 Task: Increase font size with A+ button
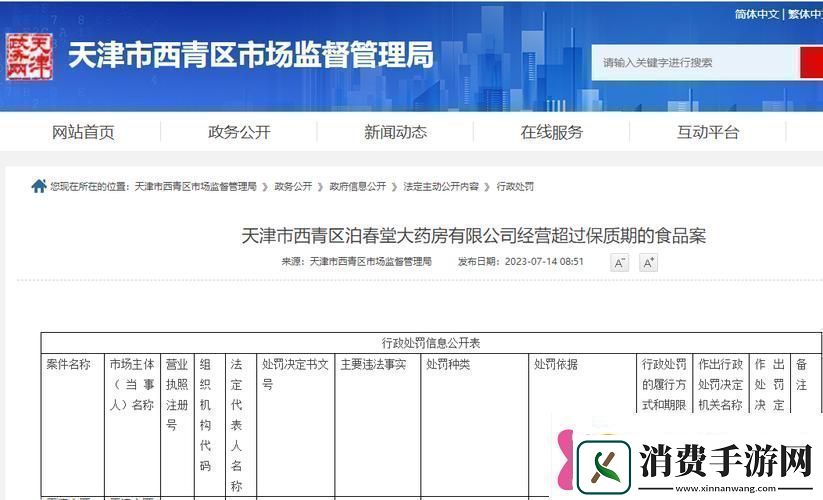click(648, 262)
